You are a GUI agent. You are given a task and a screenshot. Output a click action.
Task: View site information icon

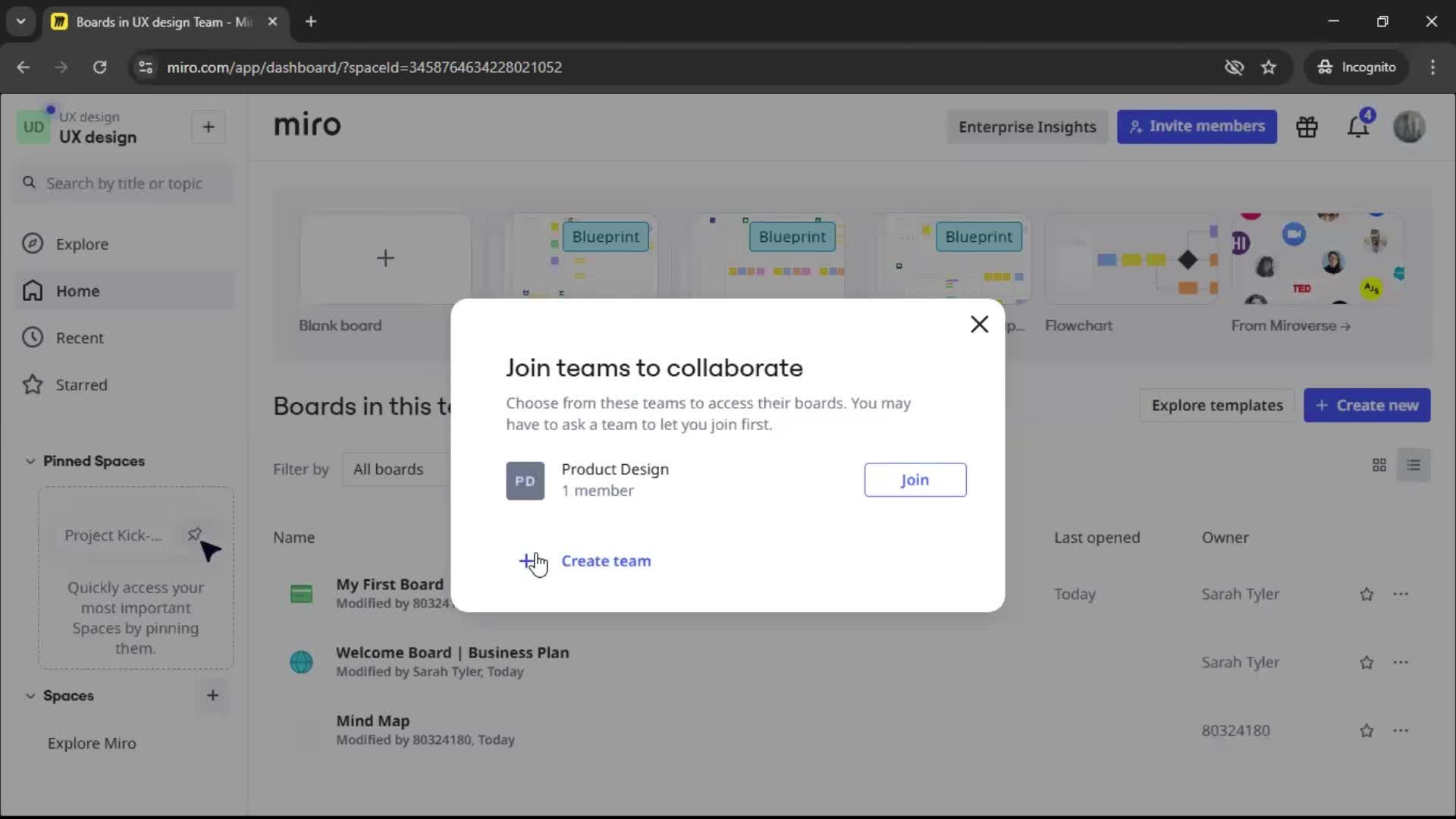coord(146,67)
